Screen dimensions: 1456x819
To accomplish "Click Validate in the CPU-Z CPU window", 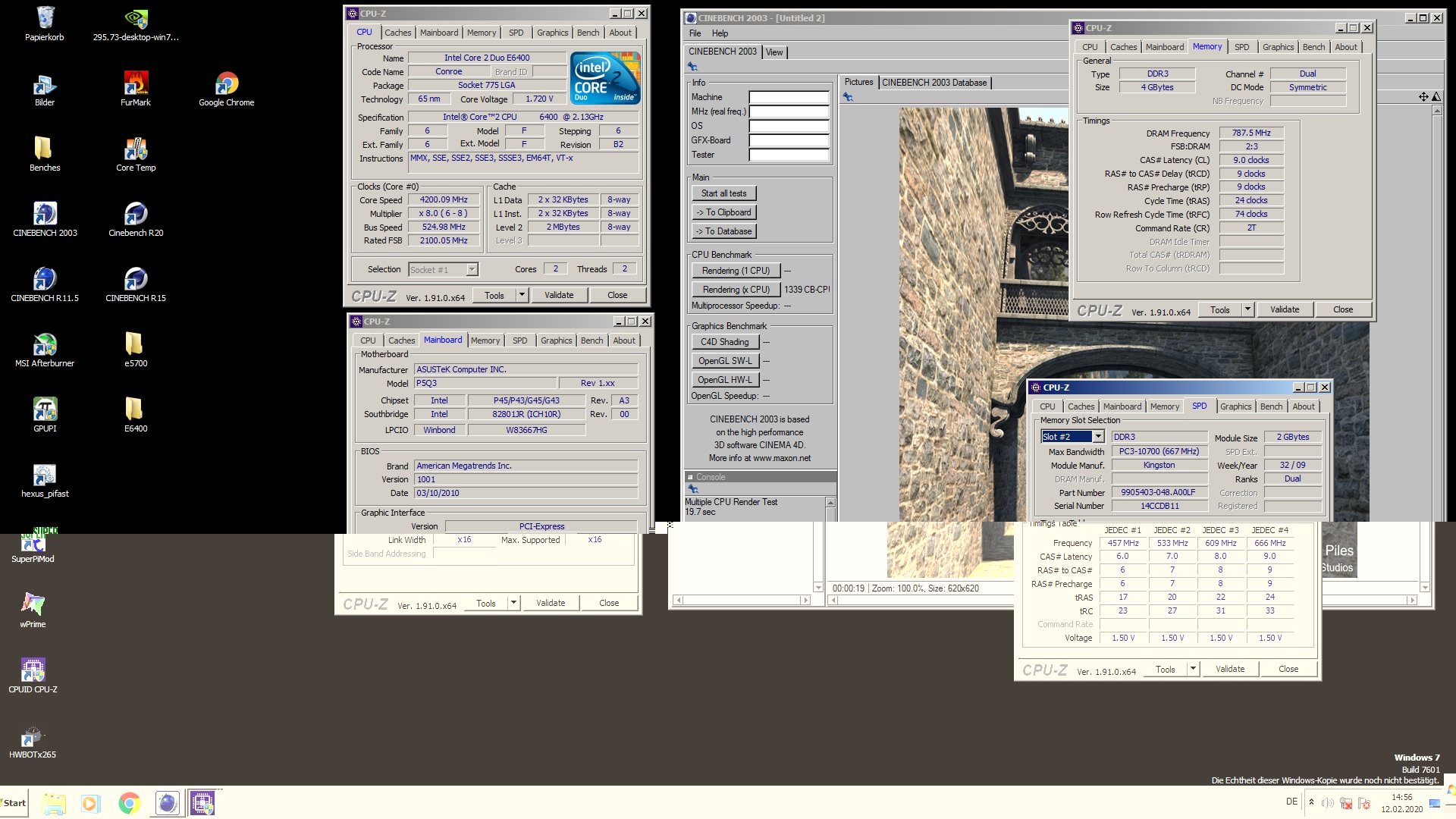I will pos(559,295).
